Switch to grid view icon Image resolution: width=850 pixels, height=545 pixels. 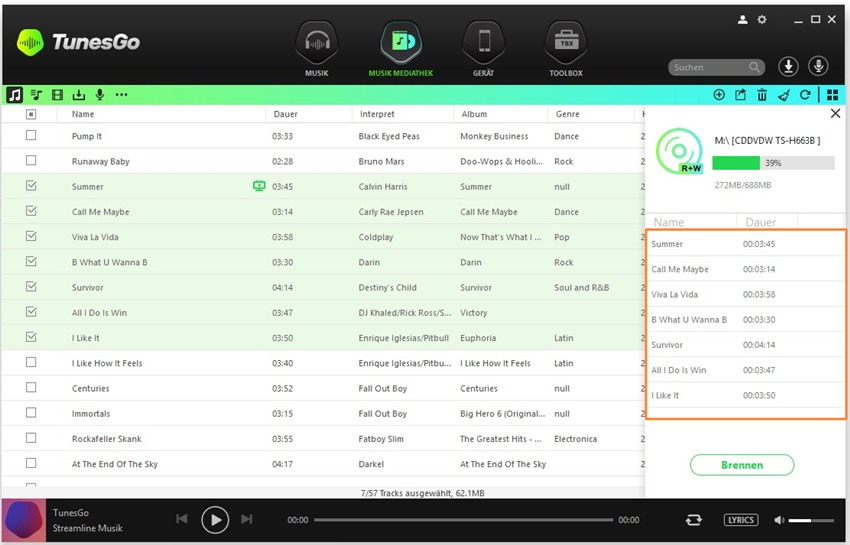coord(833,95)
